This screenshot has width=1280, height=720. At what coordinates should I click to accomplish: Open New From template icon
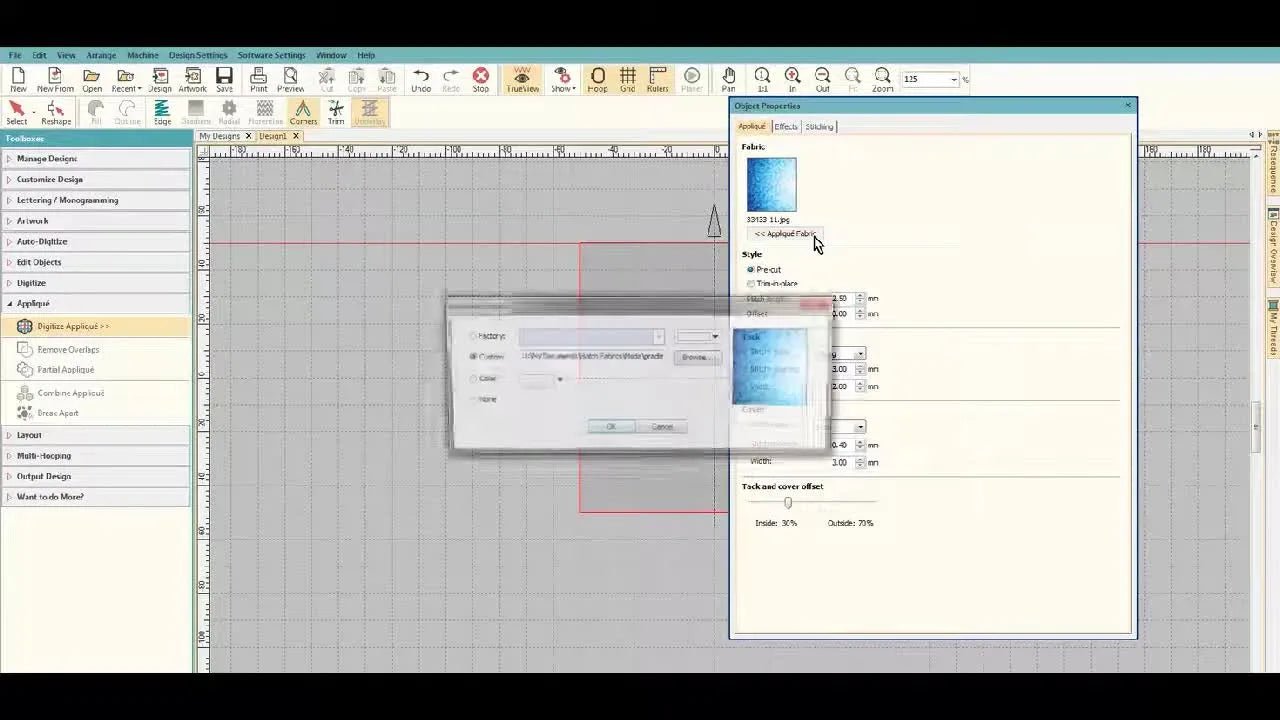point(55,80)
